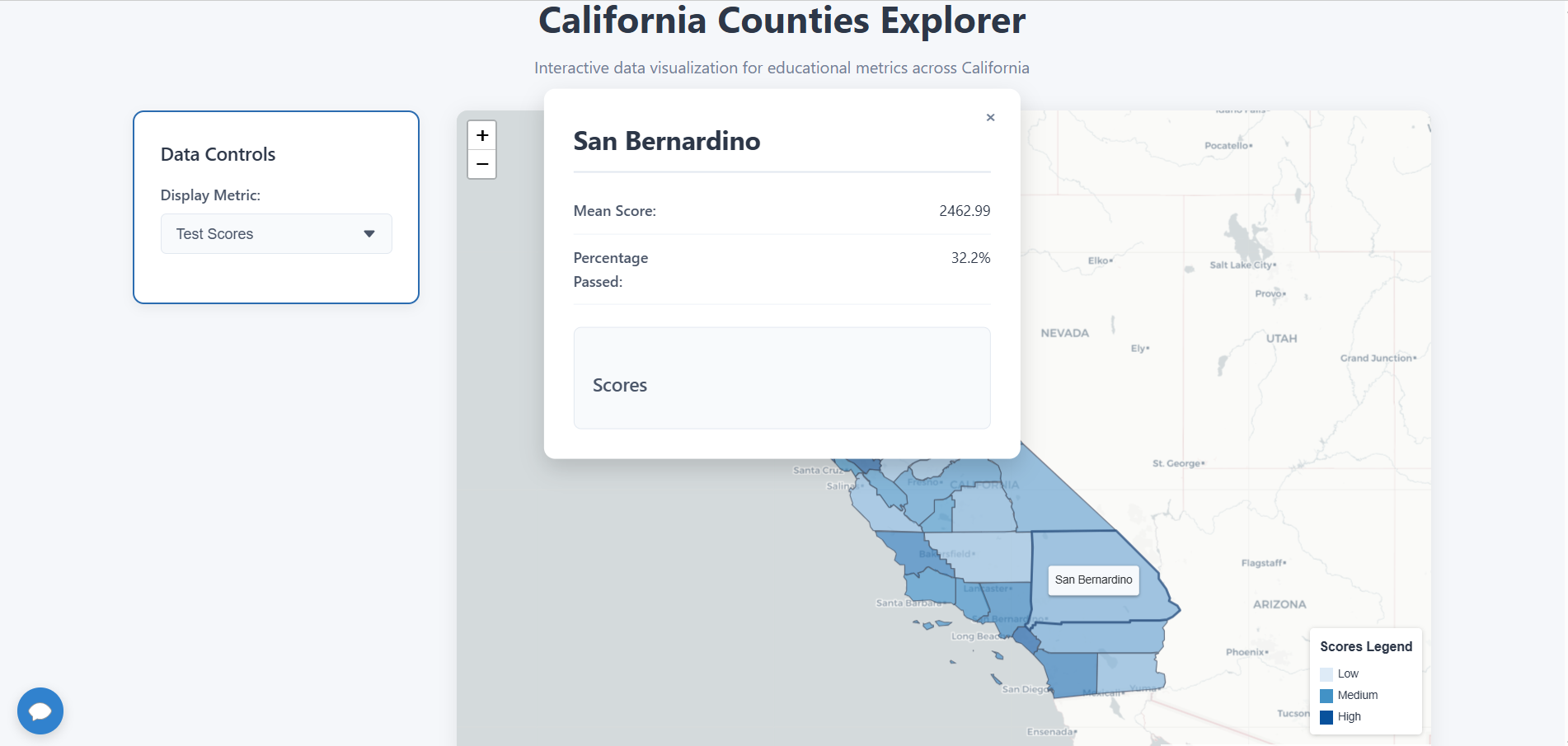
Task: Select the Salt Lake City map label
Action: click(1242, 265)
